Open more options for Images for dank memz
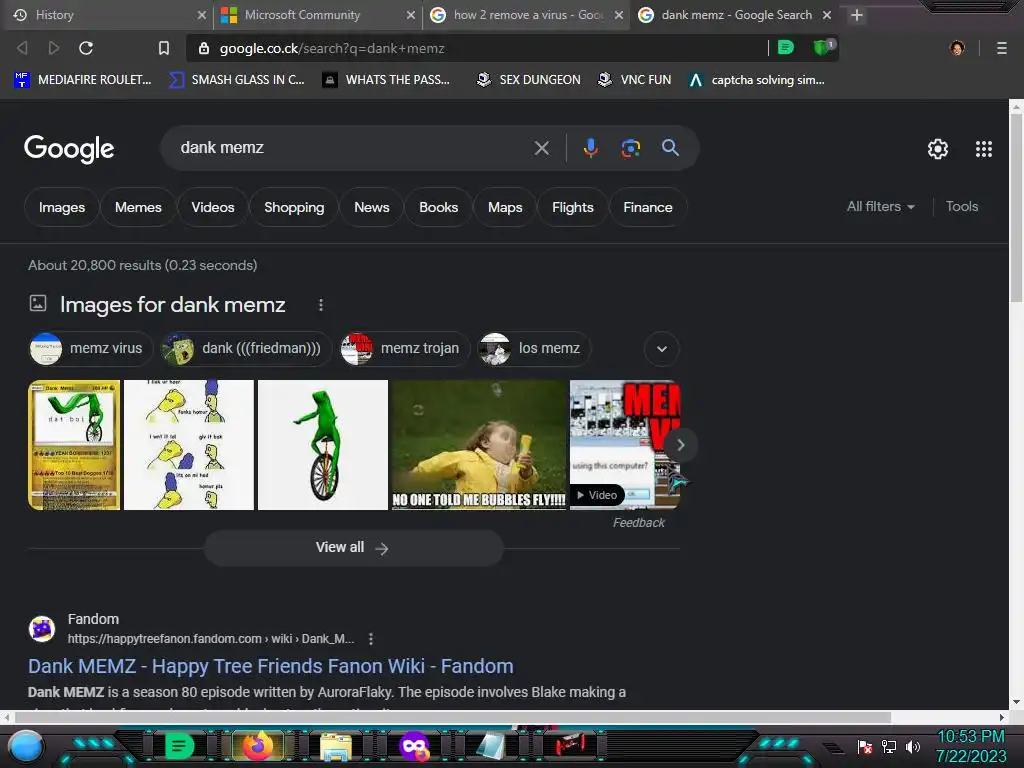The height and width of the screenshot is (768, 1024). pos(321,305)
